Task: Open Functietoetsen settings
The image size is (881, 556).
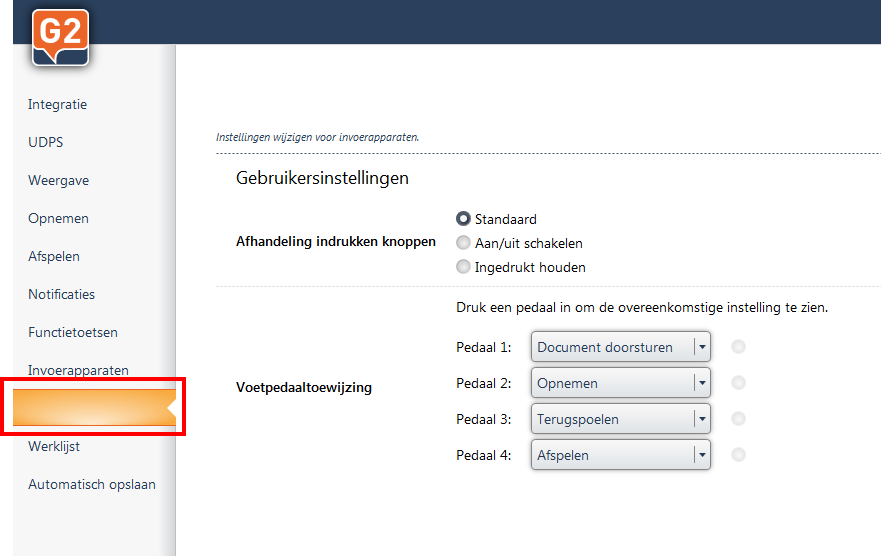Action: (73, 332)
